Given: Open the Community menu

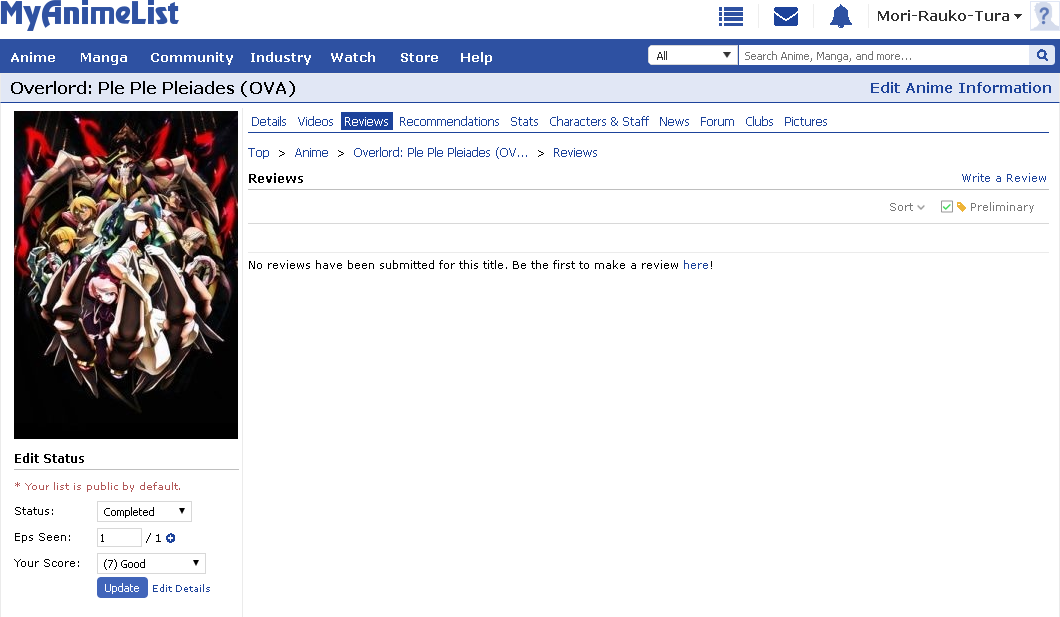Looking at the screenshot, I should 191,57.
